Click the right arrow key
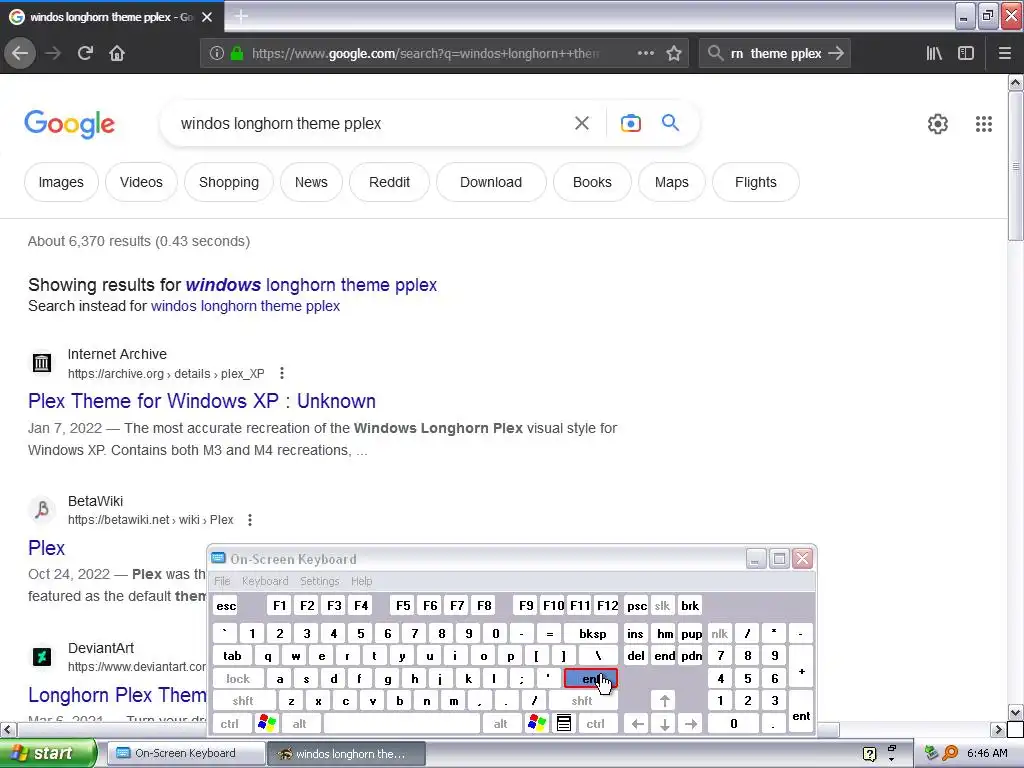Screen dimensions: 1024x768 tap(691, 723)
